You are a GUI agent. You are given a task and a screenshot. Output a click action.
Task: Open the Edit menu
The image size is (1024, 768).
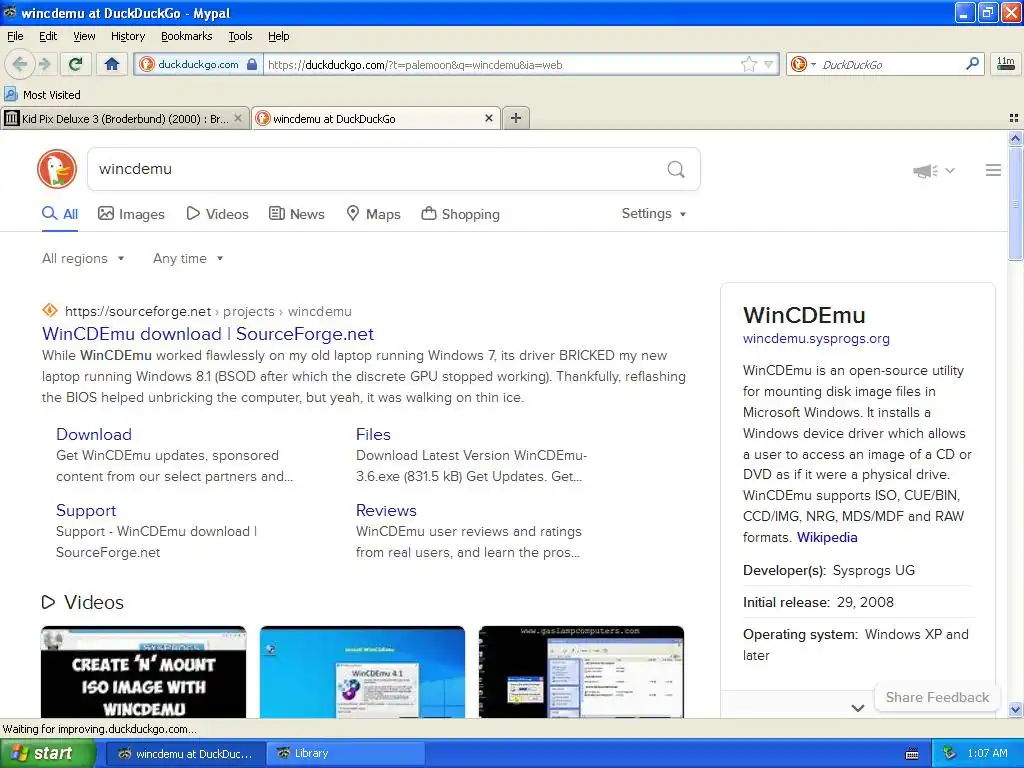coord(48,36)
